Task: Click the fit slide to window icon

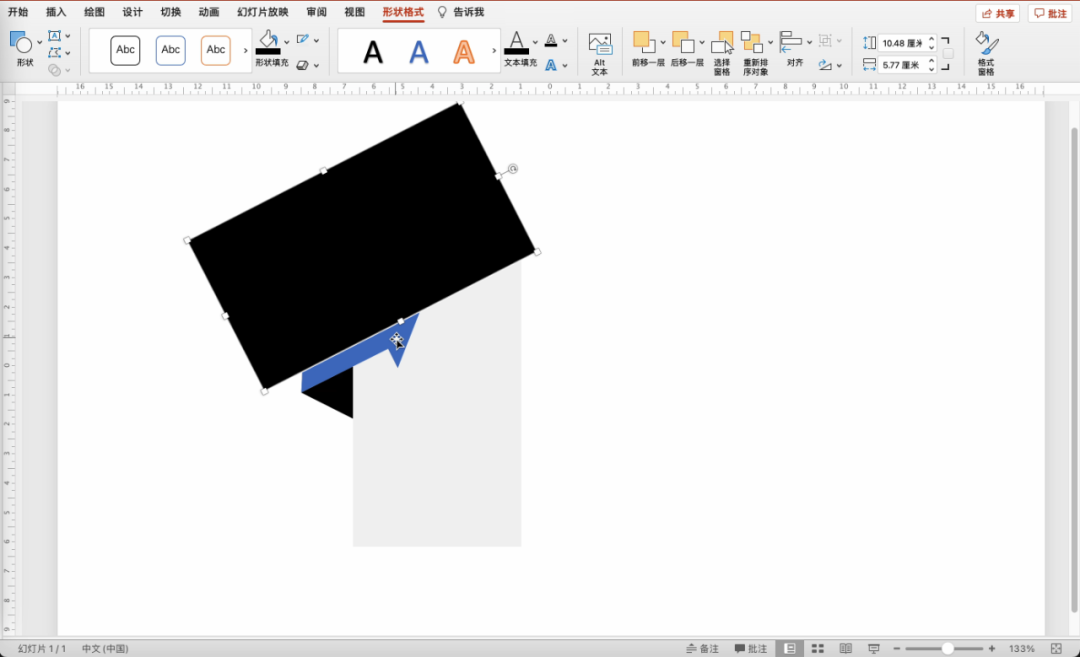Action: (x=1057, y=649)
